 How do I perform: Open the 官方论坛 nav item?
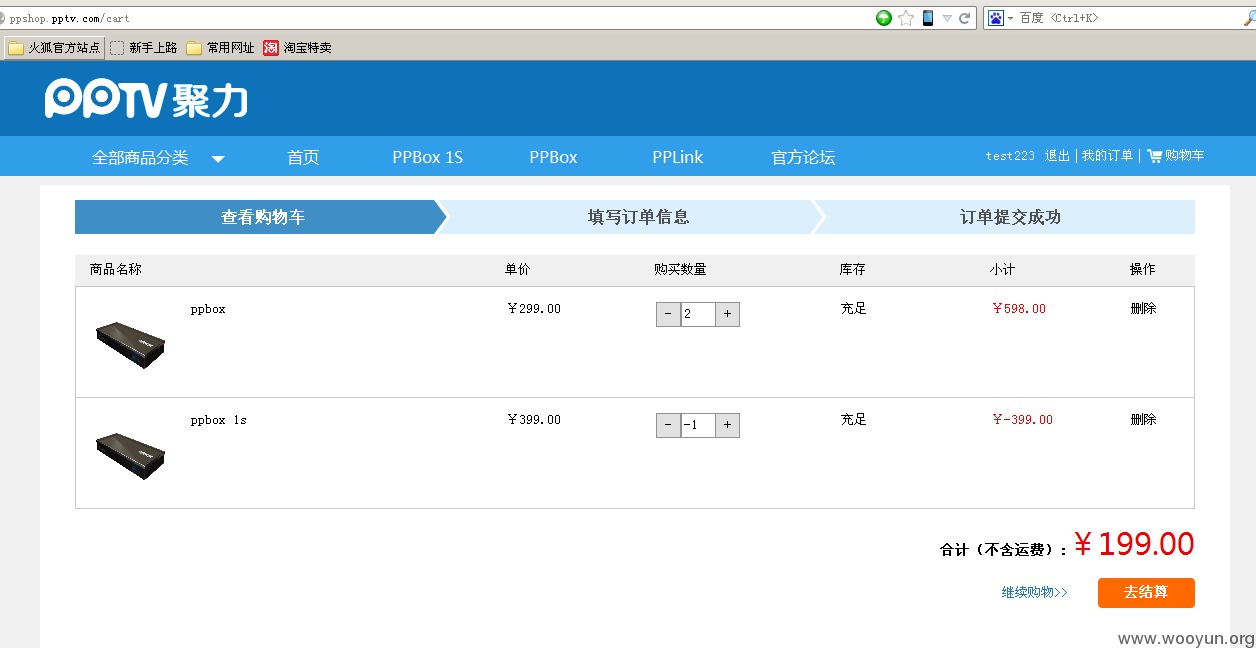803,157
